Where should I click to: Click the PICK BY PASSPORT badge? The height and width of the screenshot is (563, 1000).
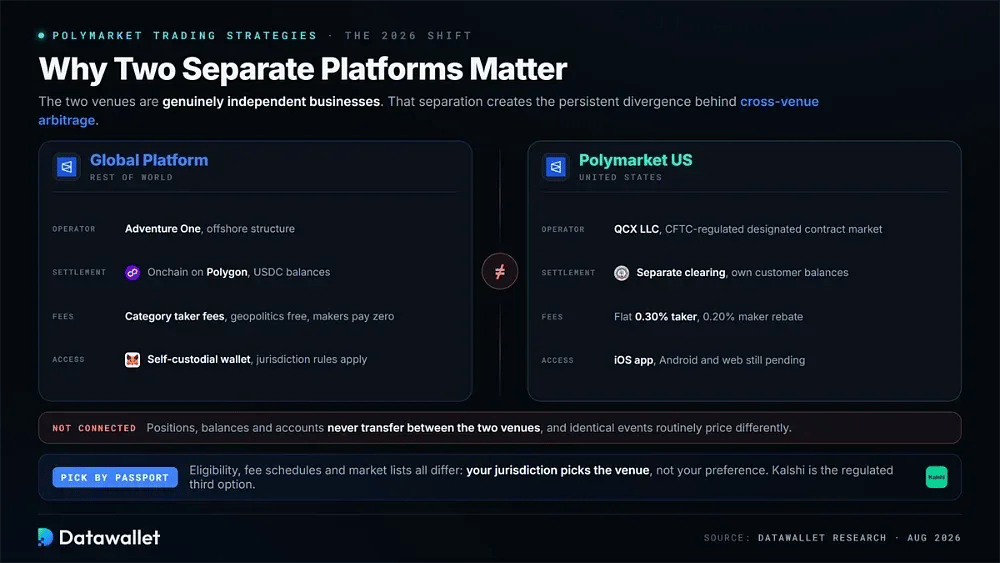(x=115, y=477)
